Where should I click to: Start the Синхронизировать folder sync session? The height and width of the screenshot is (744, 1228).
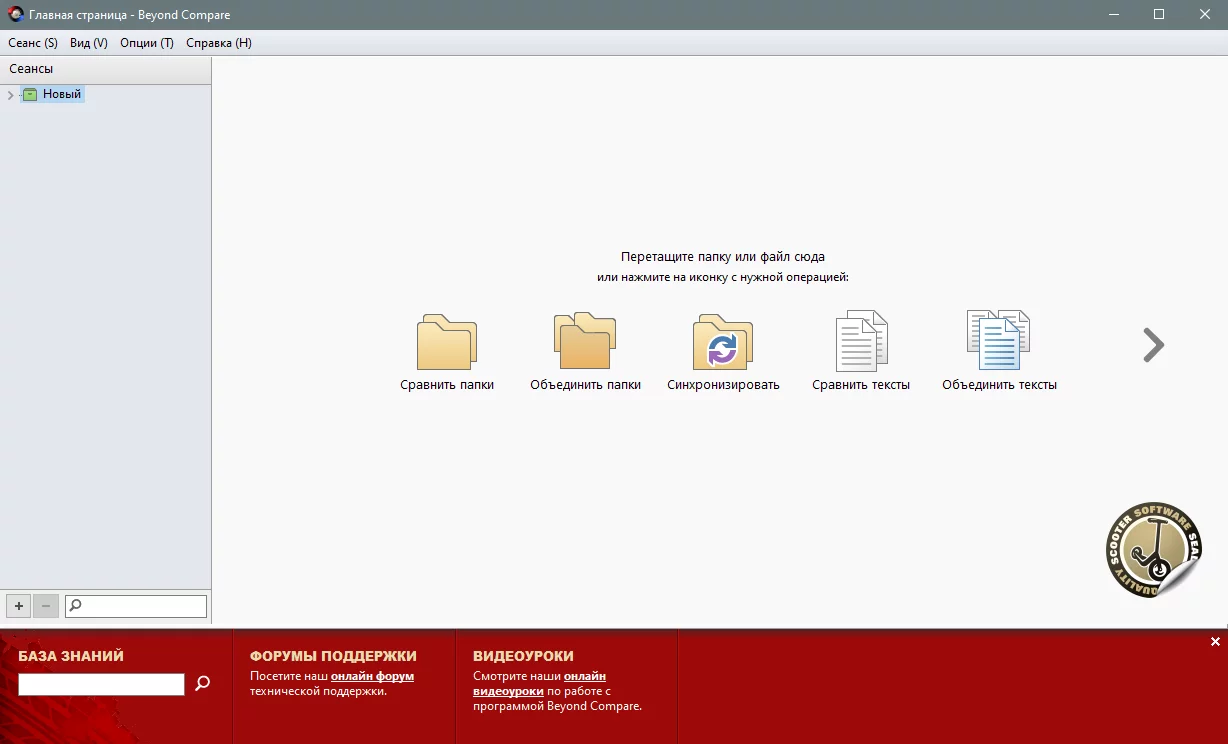(x=723, y=343)
